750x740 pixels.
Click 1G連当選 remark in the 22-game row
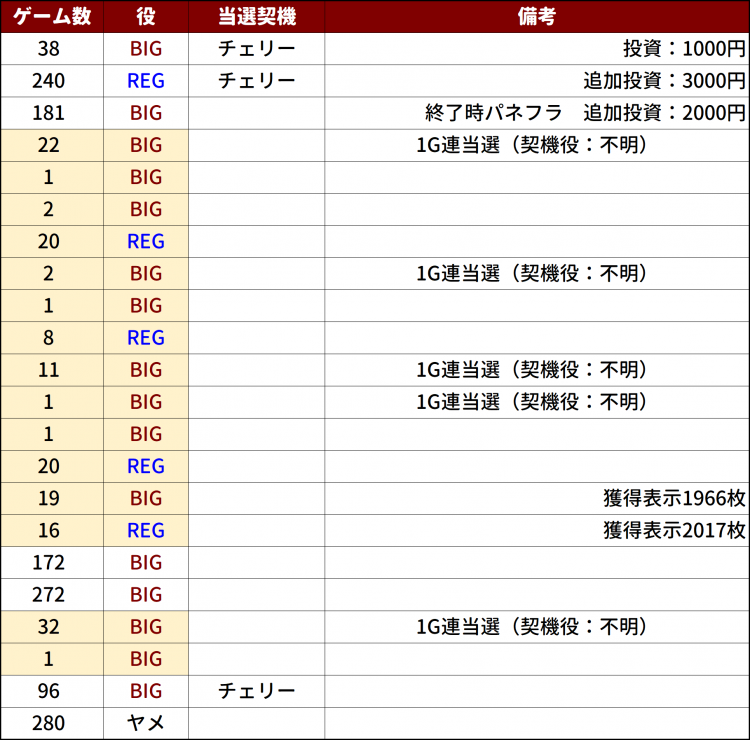tap(531, 145)
